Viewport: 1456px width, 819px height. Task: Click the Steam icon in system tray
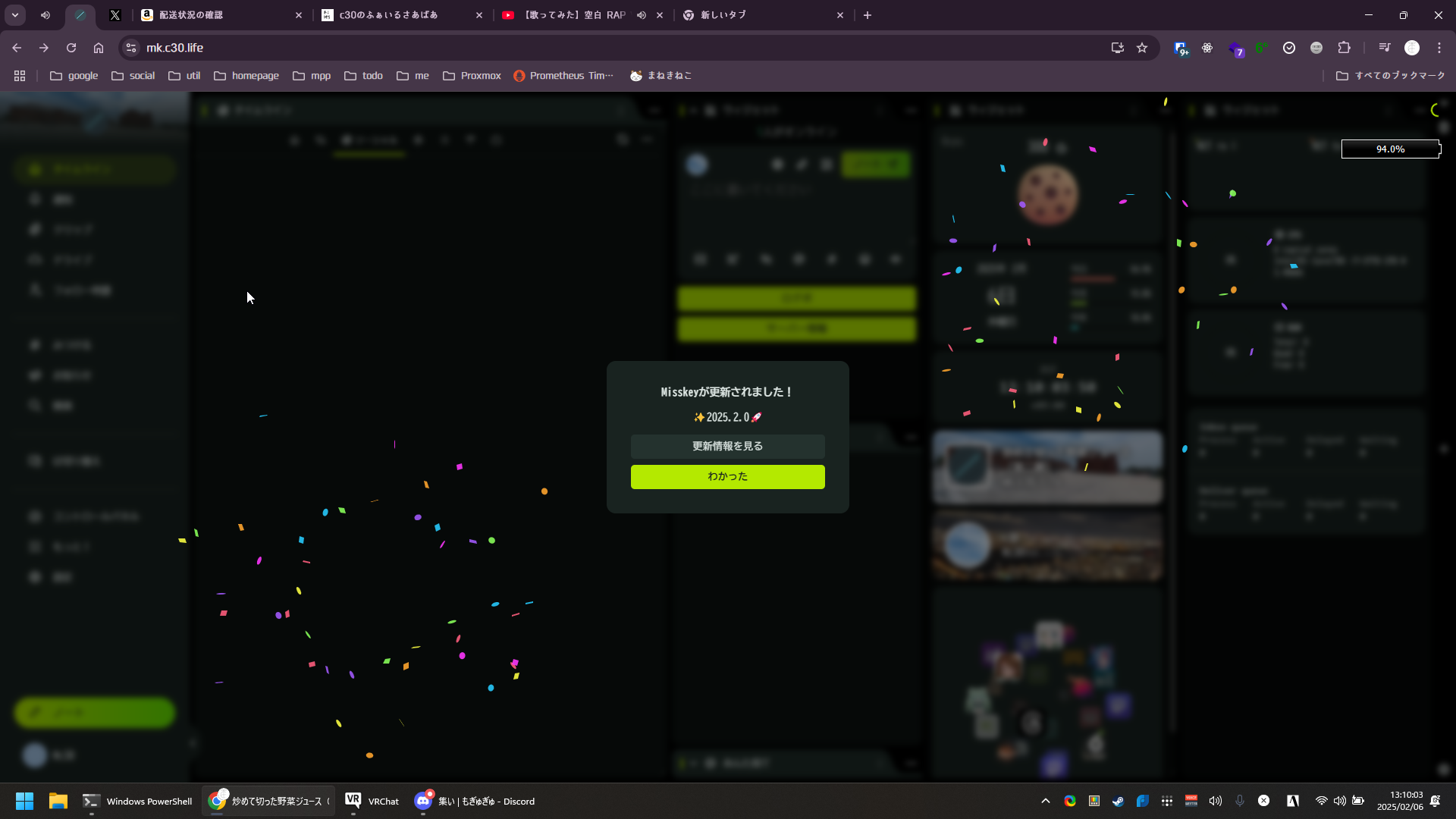pos(1118,801)
